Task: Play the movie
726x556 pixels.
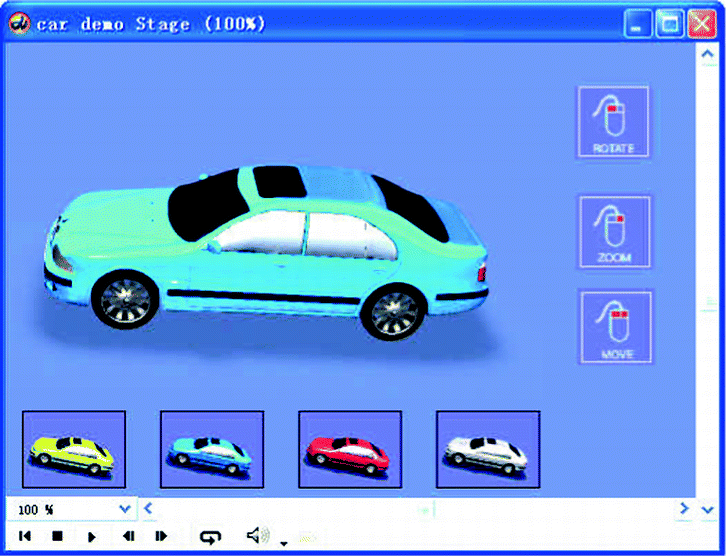Action: coord(92,537)
